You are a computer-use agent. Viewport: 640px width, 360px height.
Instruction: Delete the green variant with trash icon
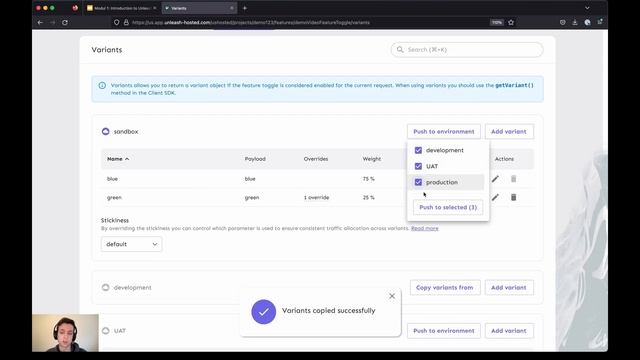(513, 198)
